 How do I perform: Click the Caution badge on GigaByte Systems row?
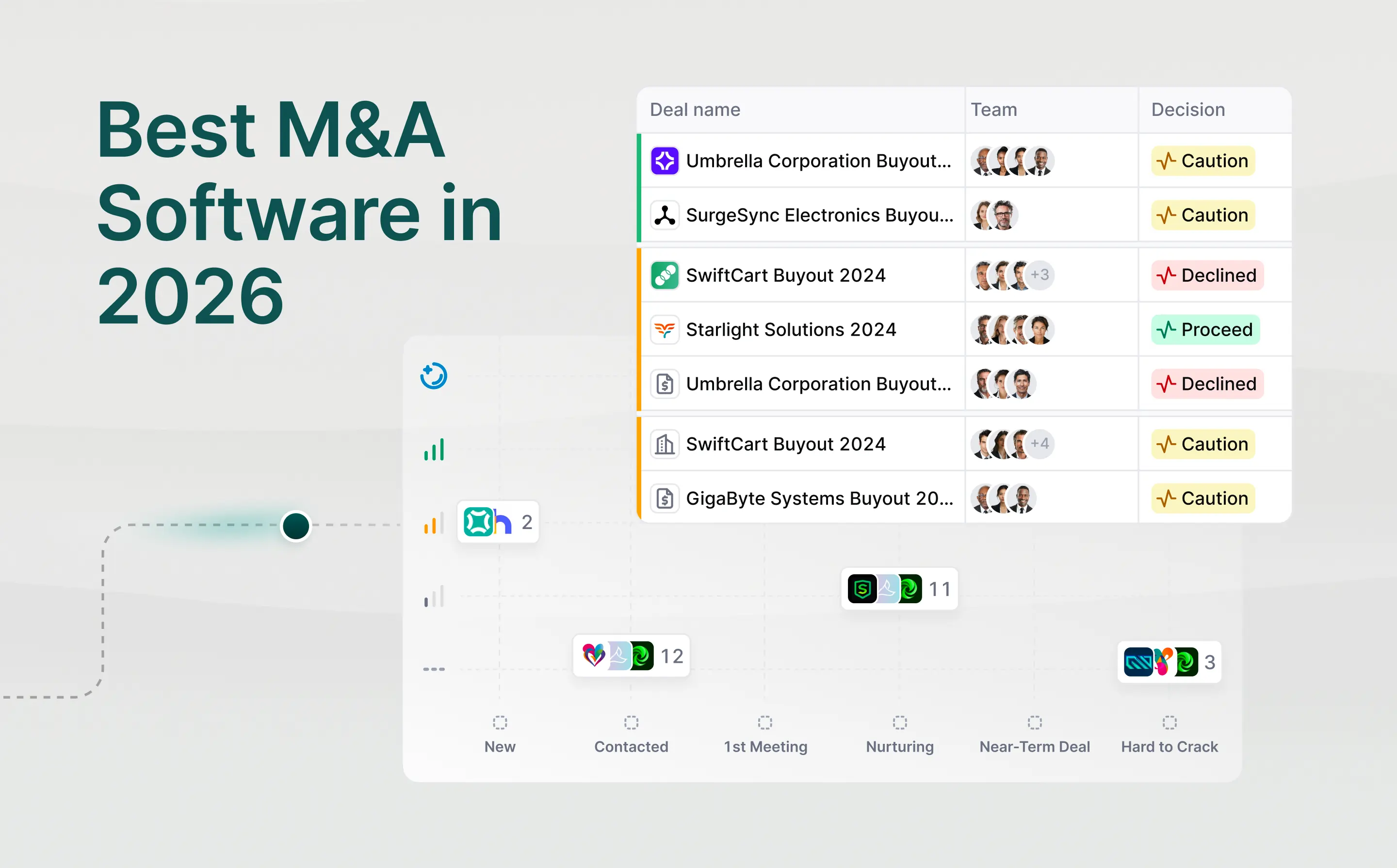pos(1203,498)
